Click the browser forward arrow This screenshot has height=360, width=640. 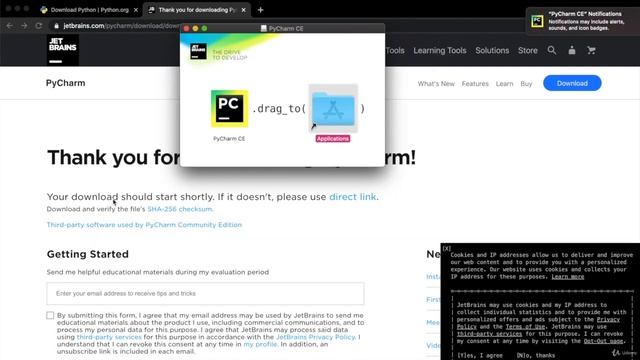(24, 26)
